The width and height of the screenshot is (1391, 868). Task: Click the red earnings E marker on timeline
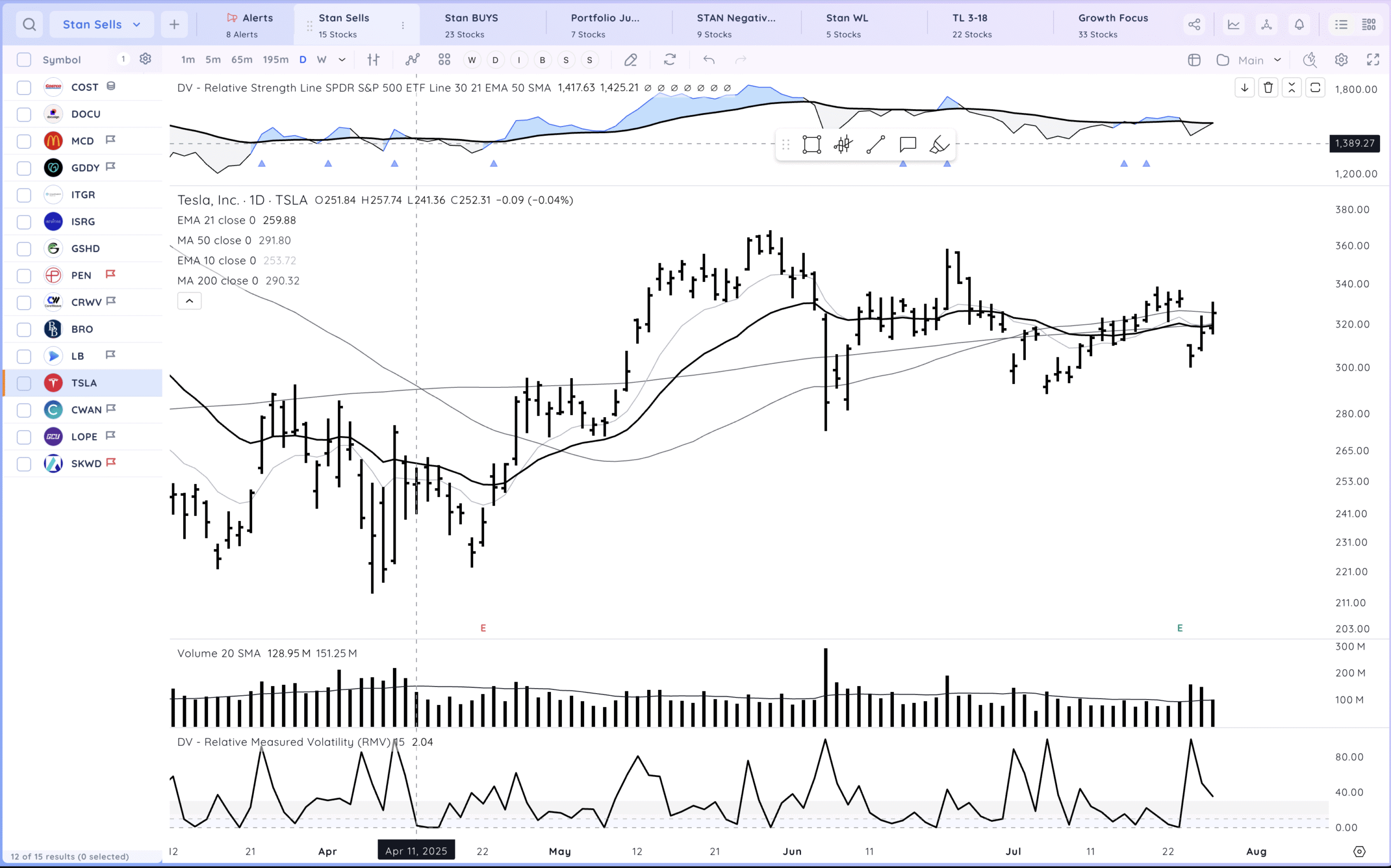tap(483, 628)
